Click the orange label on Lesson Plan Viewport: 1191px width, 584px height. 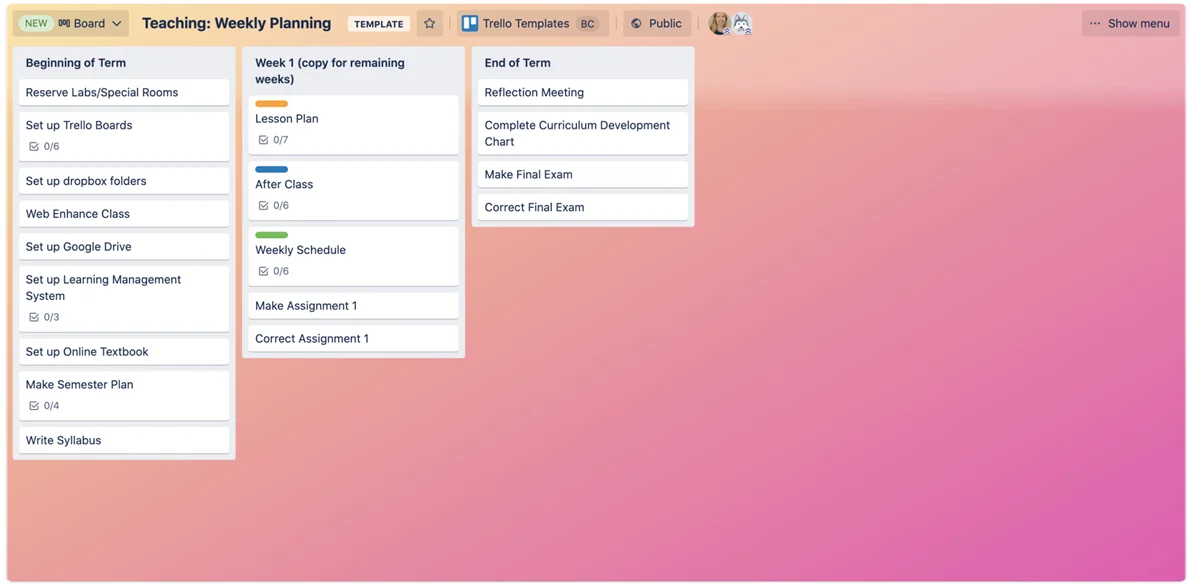tap(271, 103)
